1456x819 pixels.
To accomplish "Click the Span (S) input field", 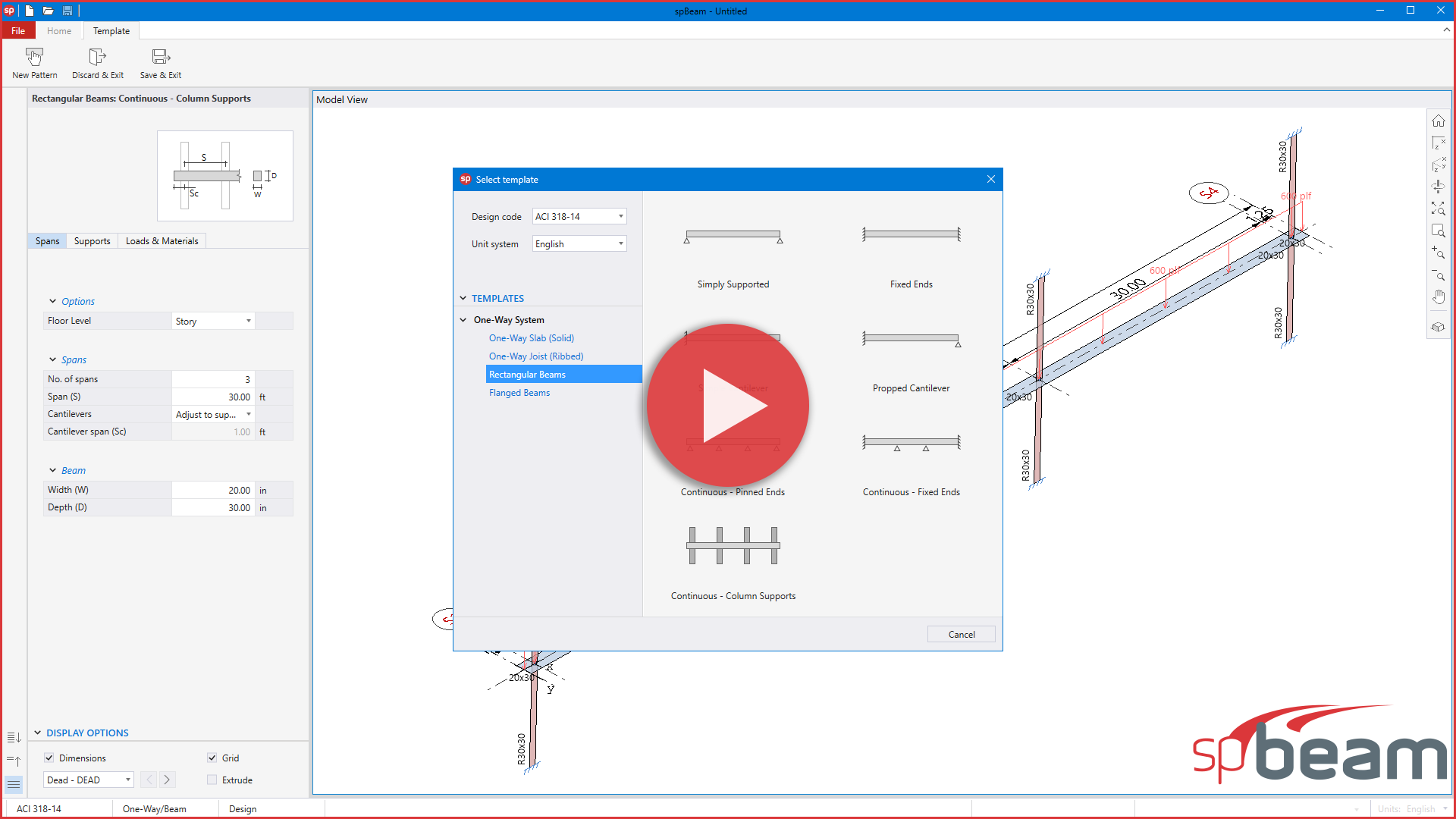I will 213,397.
